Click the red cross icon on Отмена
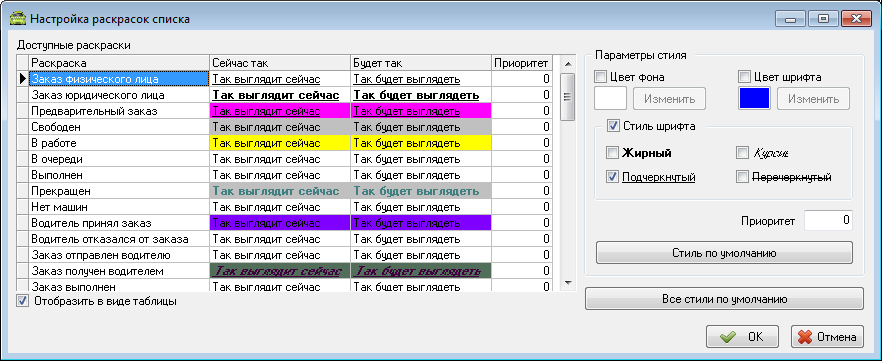Viewport: 883px width, 361px height. [806, 337]
